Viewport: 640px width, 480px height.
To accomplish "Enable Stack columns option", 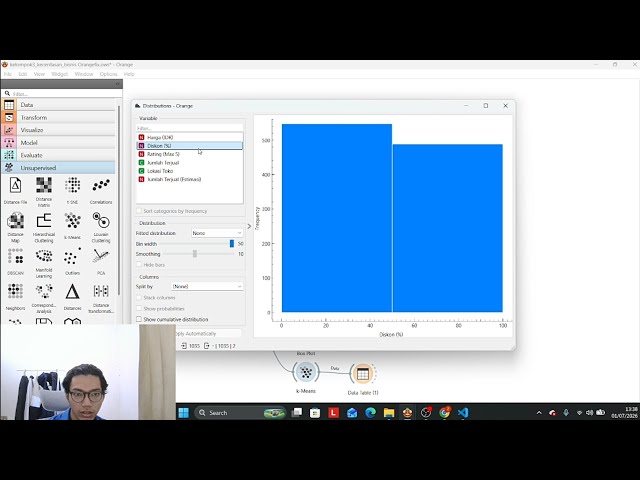I will (139, 298).
